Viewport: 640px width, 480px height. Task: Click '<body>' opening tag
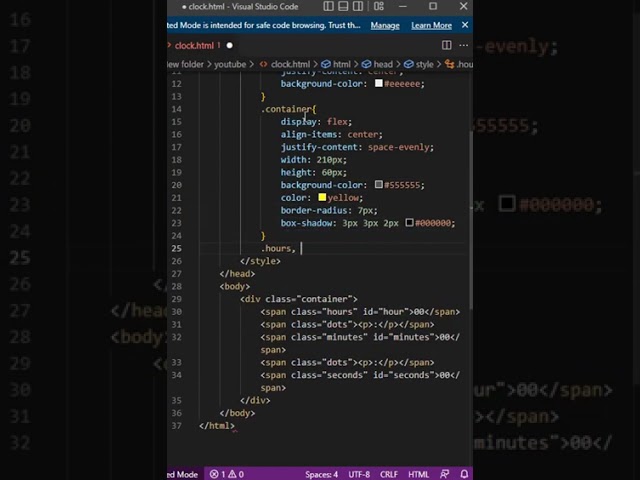click(x=235, y=286)
